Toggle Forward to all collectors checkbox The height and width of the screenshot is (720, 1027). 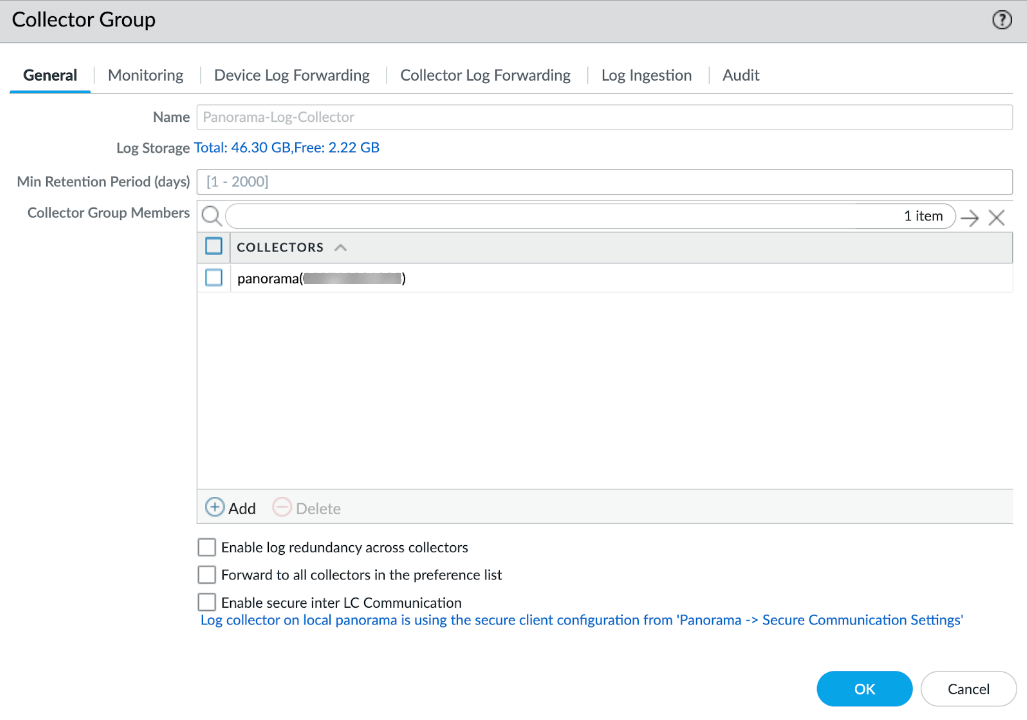tap(207, 575)
